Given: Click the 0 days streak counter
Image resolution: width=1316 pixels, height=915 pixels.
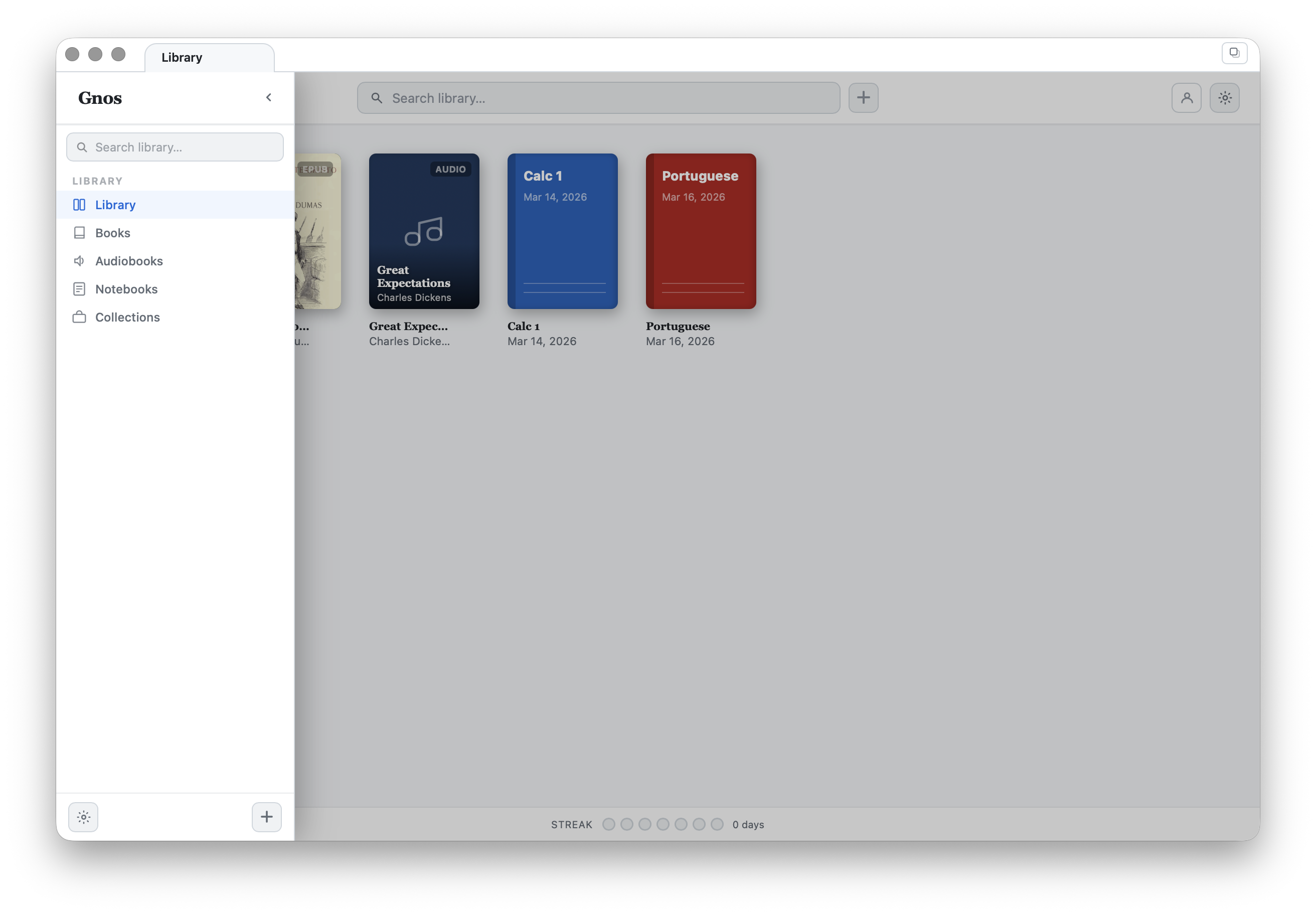Looking at the screenshot, I should click(748, 824).
